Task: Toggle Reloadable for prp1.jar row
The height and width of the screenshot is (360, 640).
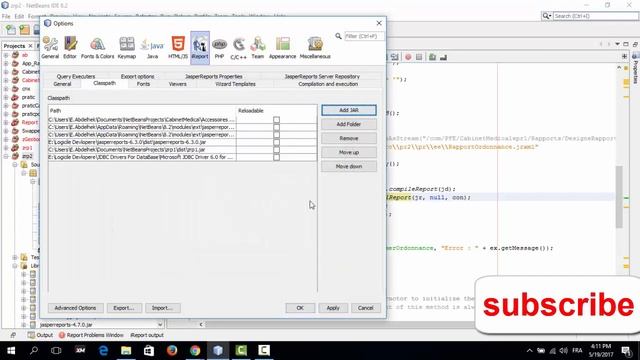Action: click(x=276, y=150)
